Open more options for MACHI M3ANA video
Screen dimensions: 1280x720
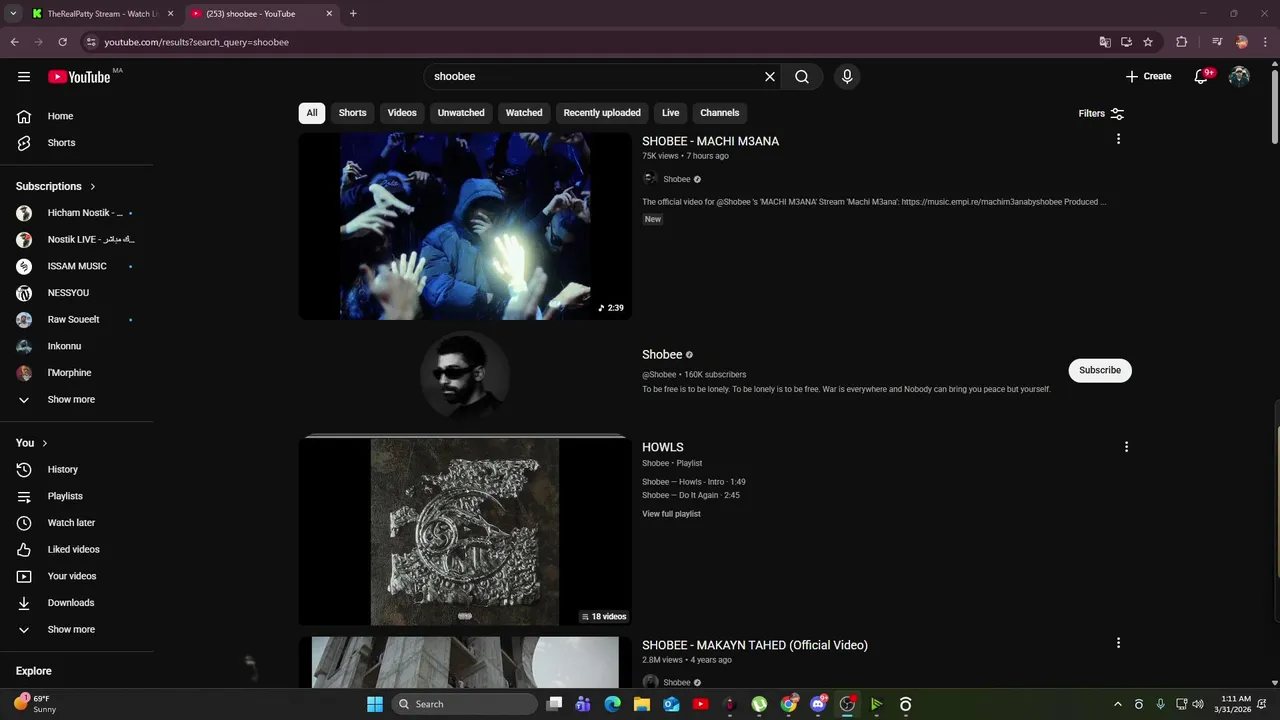pos(1118,139)
